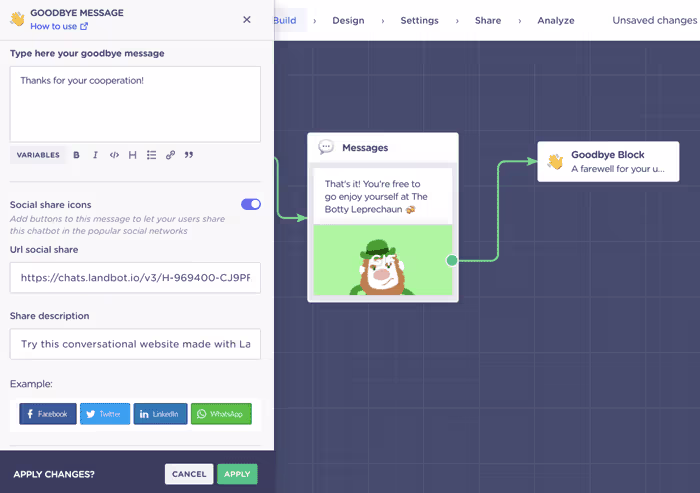
Task: Click the Share description field
Action: tap(135, 344)
